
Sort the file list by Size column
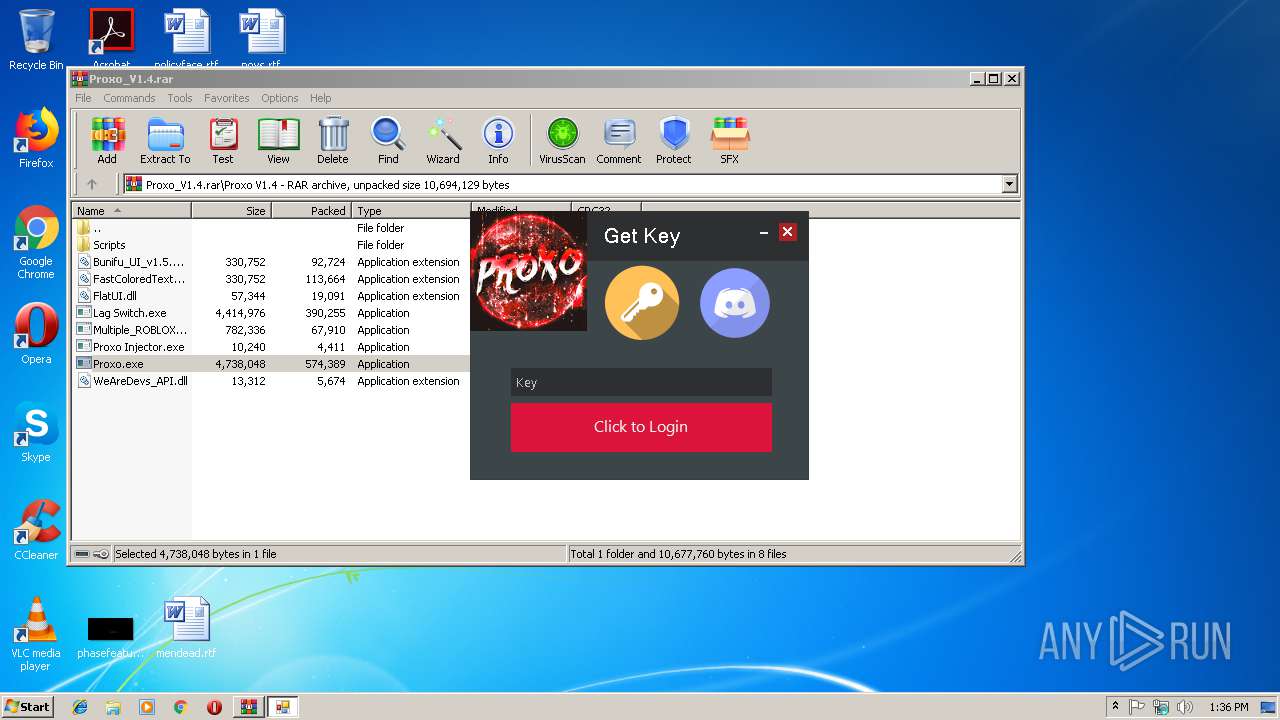pyautogui.click(x=232, y=211)
